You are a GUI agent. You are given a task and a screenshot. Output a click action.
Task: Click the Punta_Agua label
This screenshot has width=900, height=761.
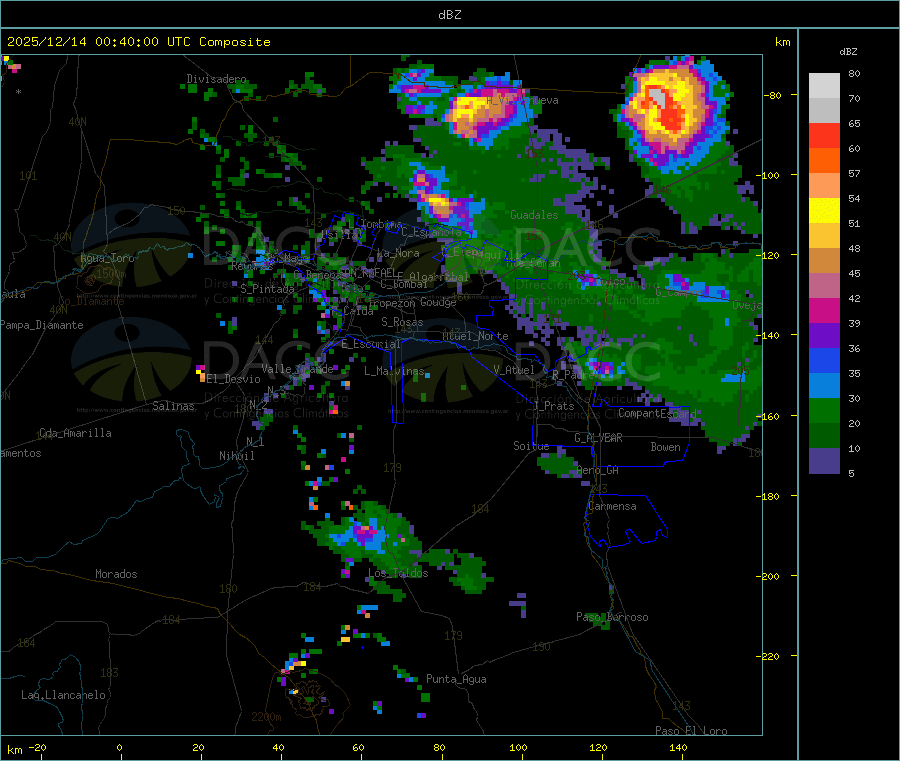(456, 679)
